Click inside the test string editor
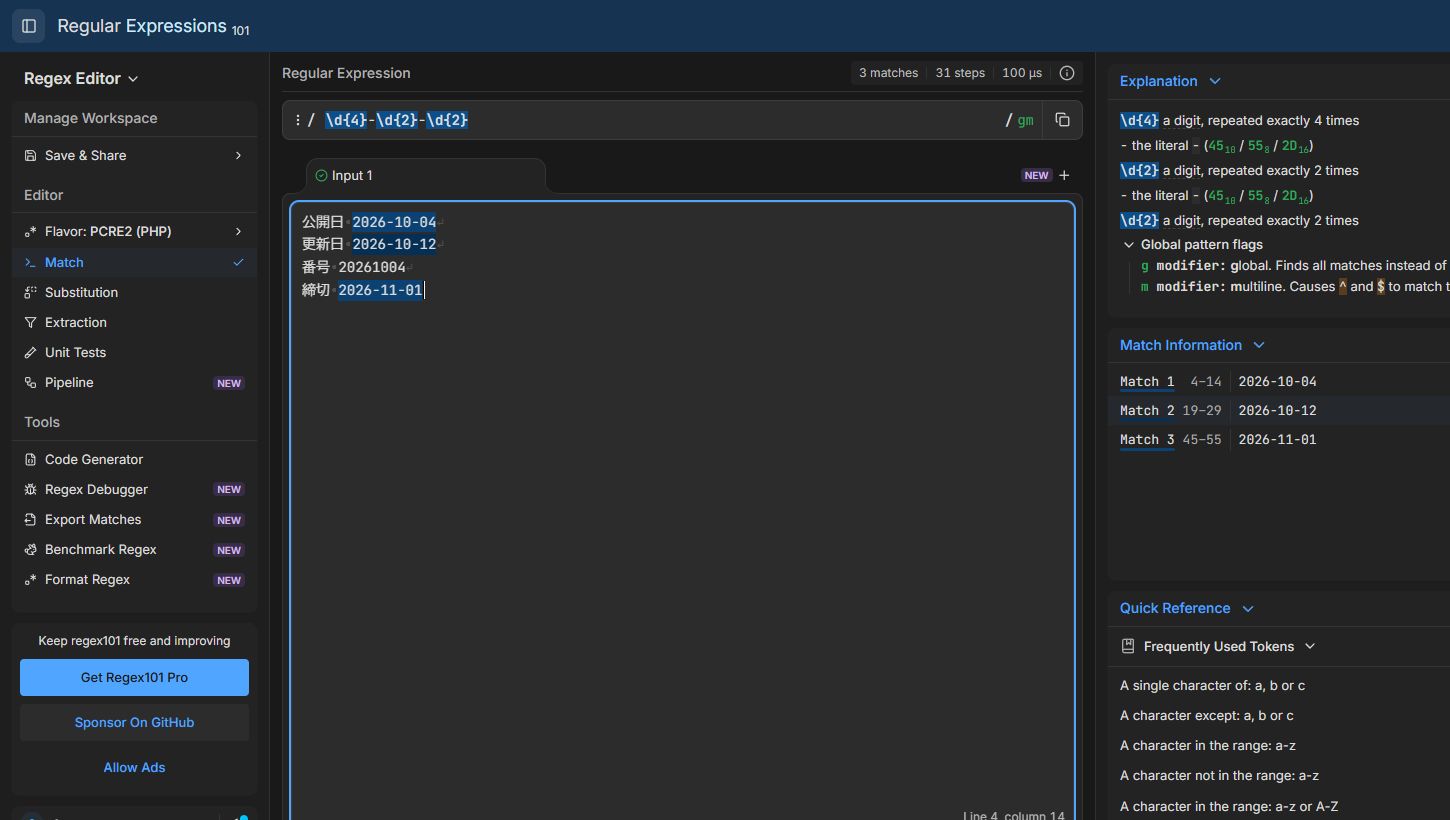Viewport: 1450px width, 820px height. coord(682,510)
